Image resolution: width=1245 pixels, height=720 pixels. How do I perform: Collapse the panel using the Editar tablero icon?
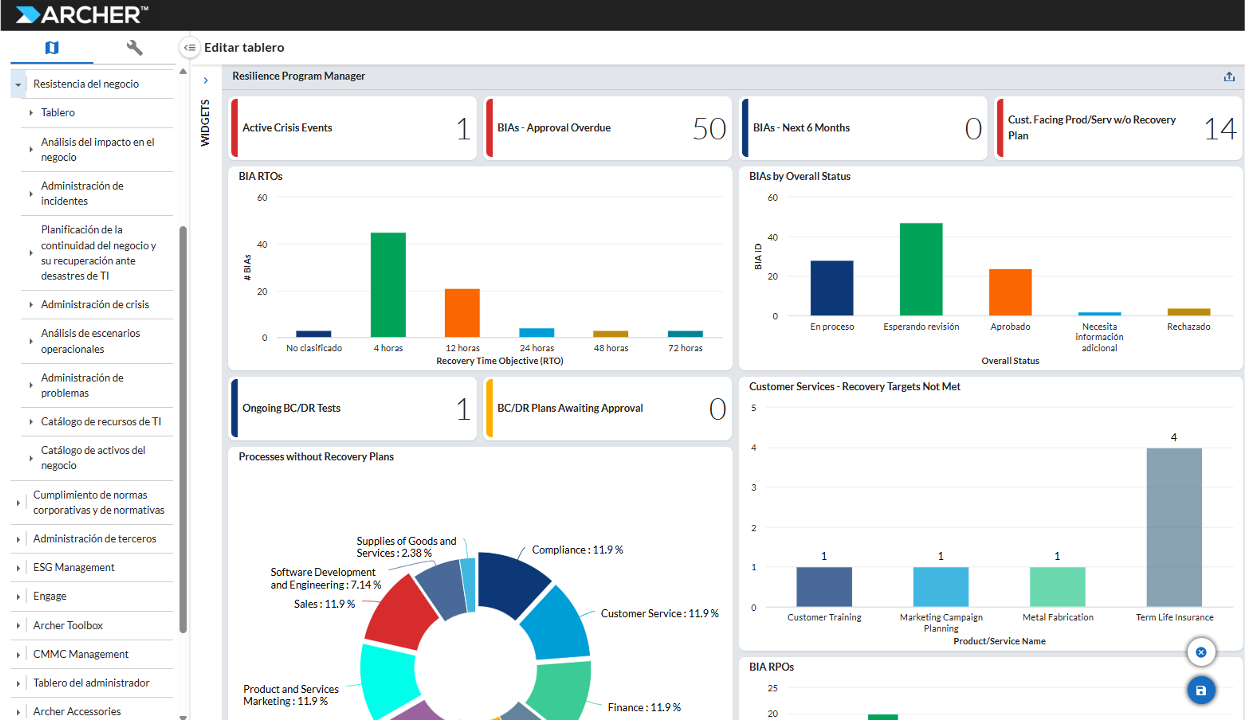point(188,46)
